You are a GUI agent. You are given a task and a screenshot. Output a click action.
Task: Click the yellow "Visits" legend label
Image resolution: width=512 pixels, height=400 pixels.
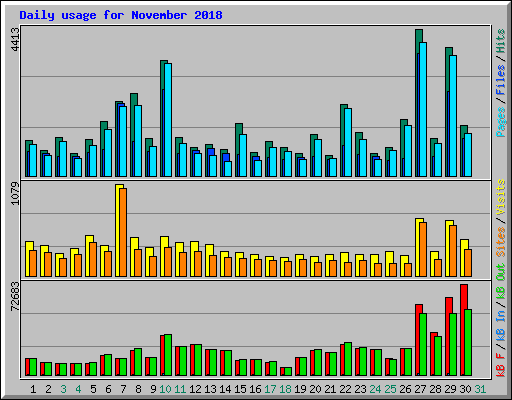(501, 197)
